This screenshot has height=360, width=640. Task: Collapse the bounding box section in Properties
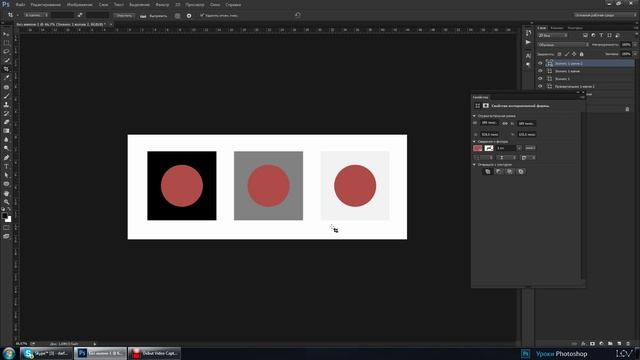tap(474, 116)
